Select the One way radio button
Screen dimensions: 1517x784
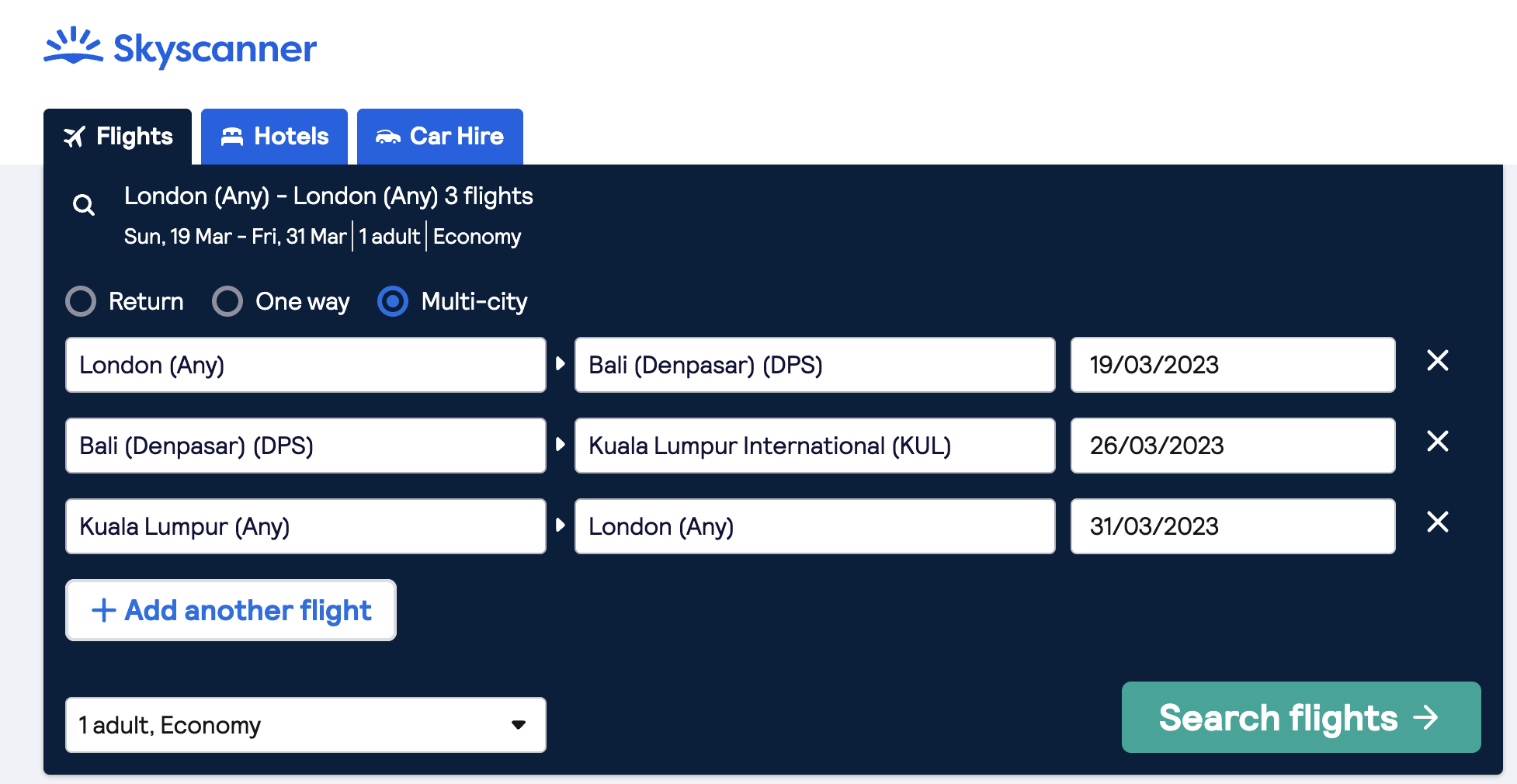[227, 301]
